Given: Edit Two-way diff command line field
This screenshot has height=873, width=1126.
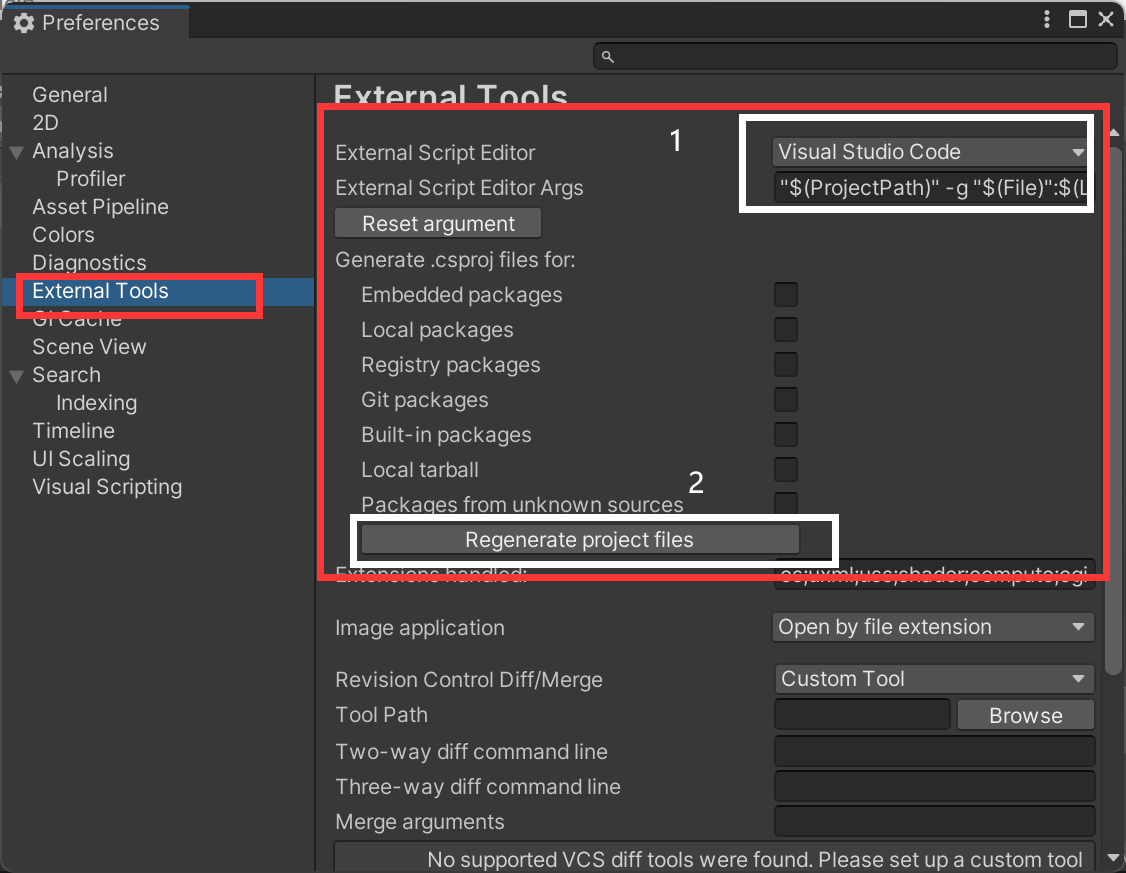Looking at the screenshot, I should pos(934,752).
